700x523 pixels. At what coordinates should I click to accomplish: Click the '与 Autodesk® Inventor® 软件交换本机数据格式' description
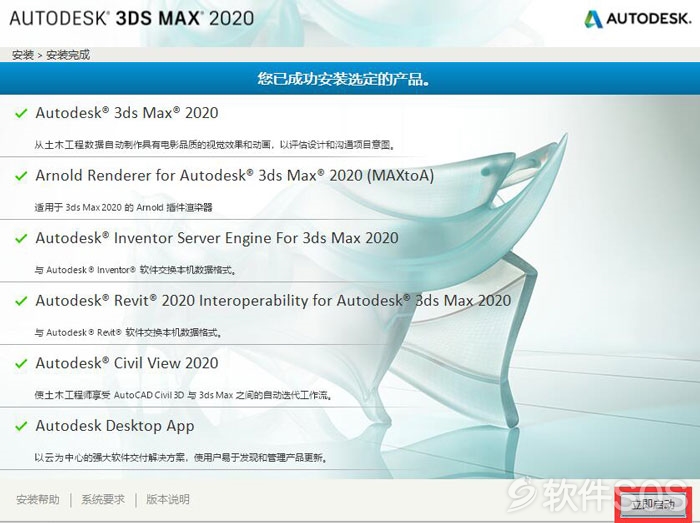135,270
